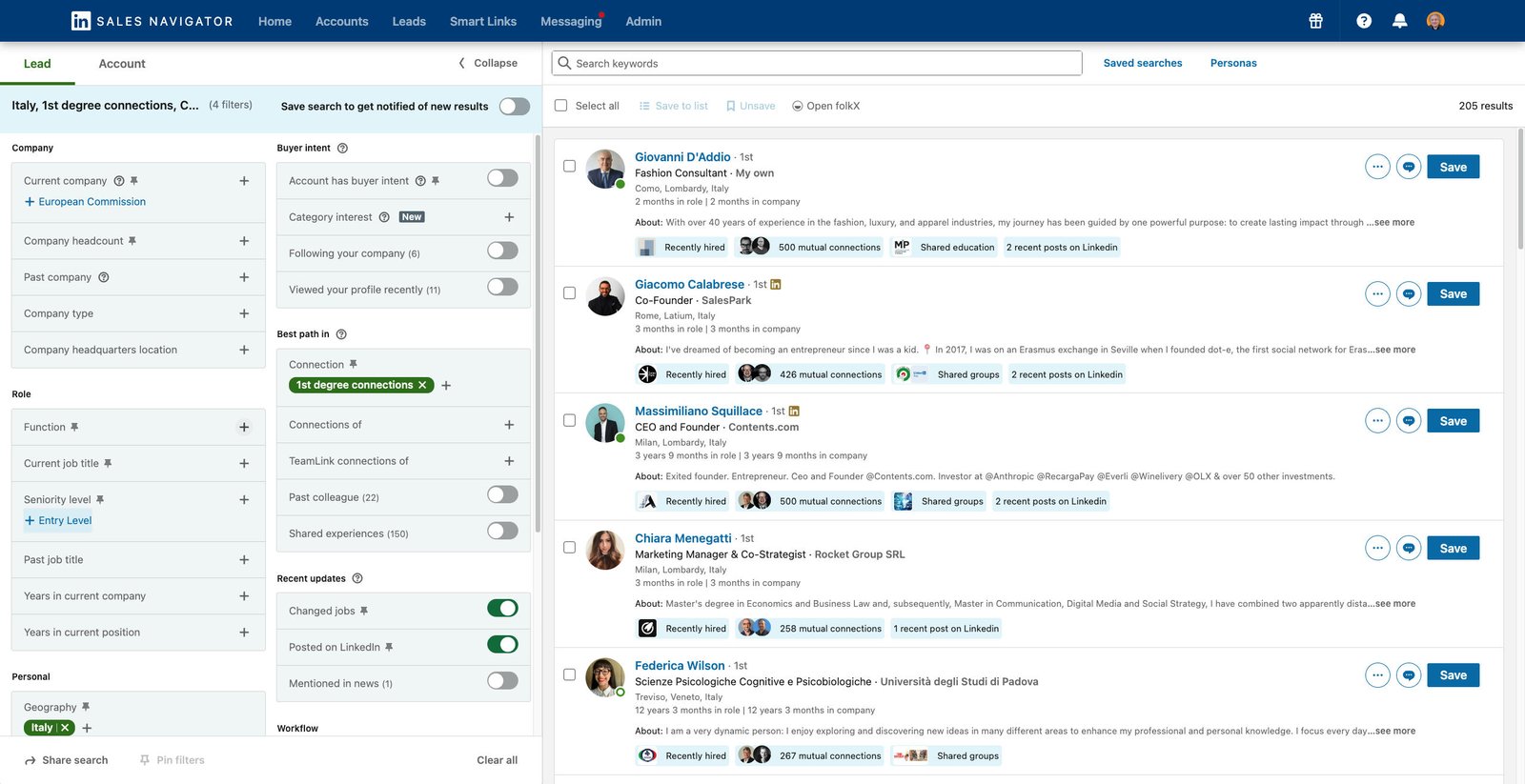Open more actions for Giovanni D'Addio
Viewport: 1525px width, 784px height.
(1377, 167)
